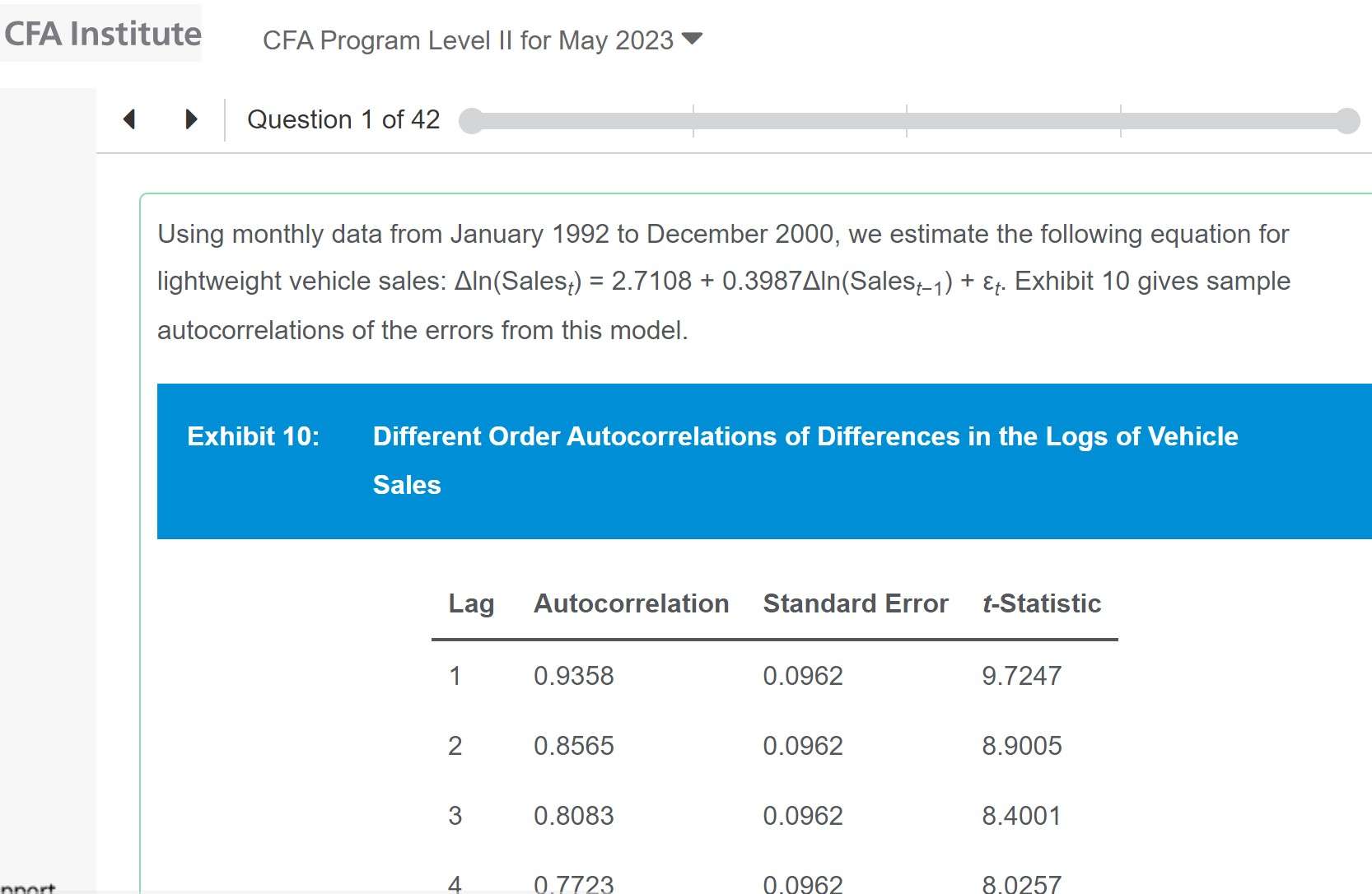The width and height of the screenshot is (1372, 894).
Task: Open the partially visible Support link
Action: pyautogui.click(x=28, y=888)
